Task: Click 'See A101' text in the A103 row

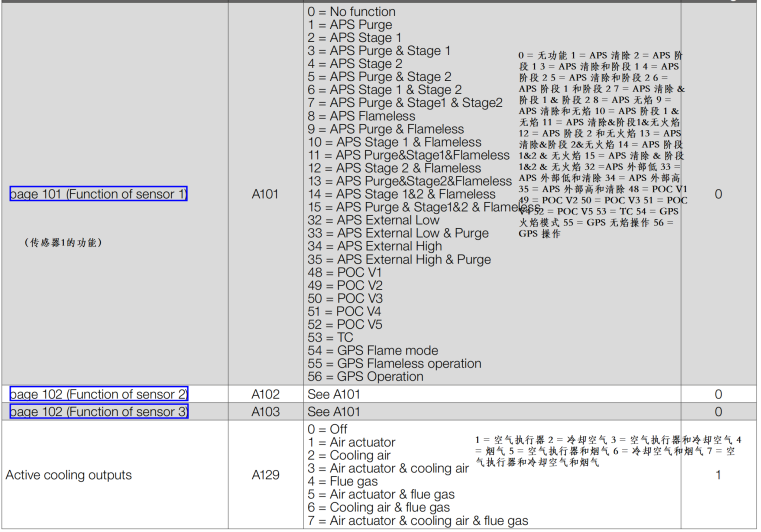Action: click(x=334, y=412)
